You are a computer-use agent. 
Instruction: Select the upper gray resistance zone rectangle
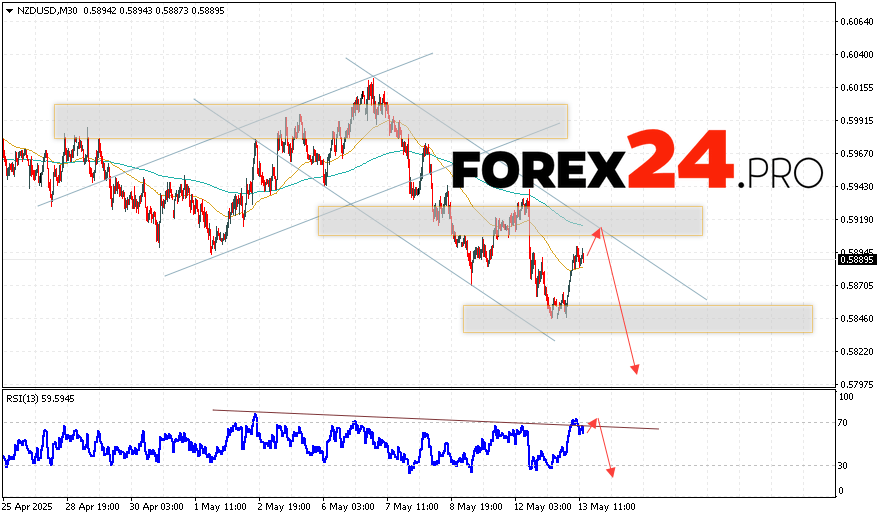[310, 121]
